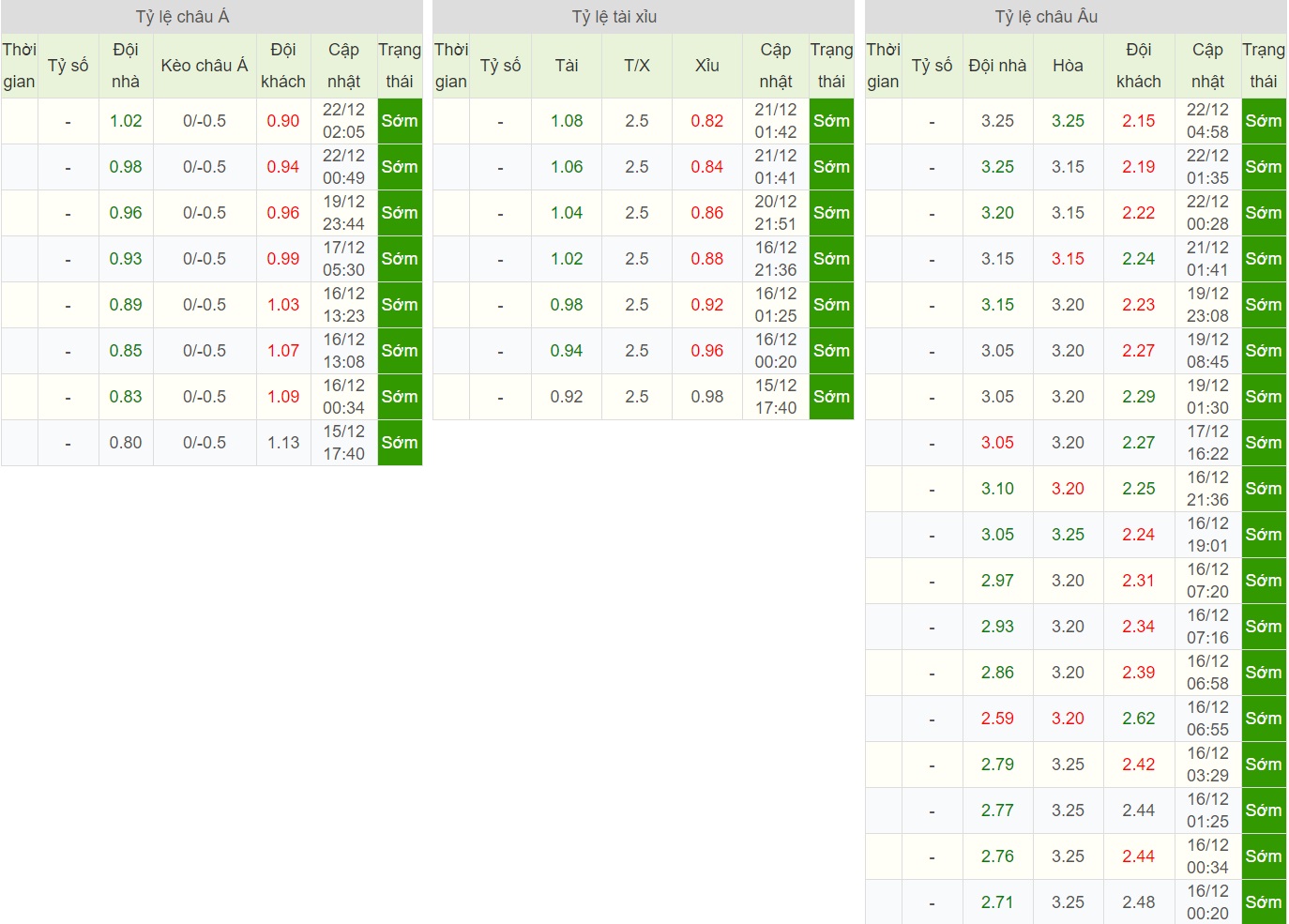
Task: Click the timestamp 16/12 19:01
Action: [1207, 535]
